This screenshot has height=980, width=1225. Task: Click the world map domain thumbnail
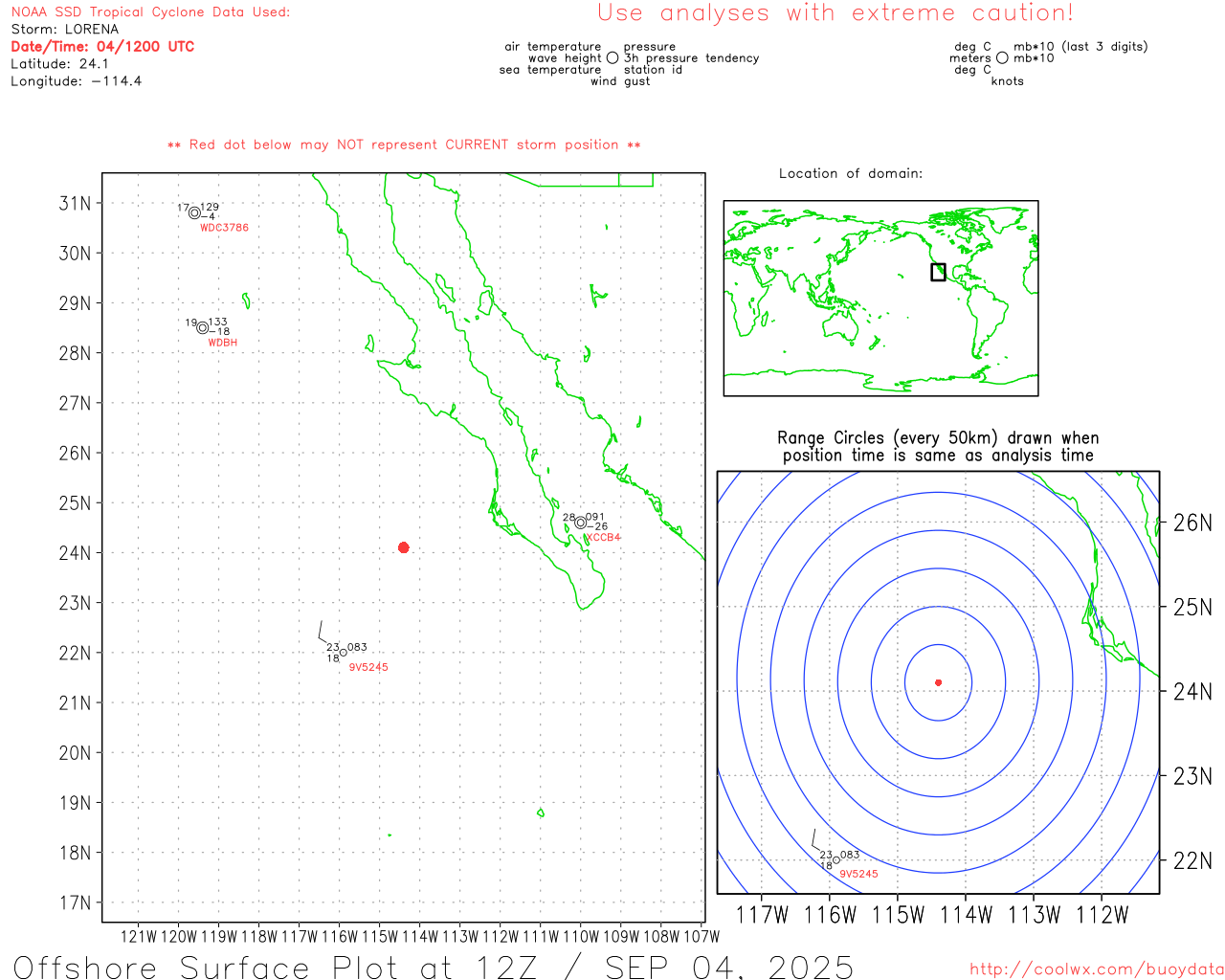[880, 298]
